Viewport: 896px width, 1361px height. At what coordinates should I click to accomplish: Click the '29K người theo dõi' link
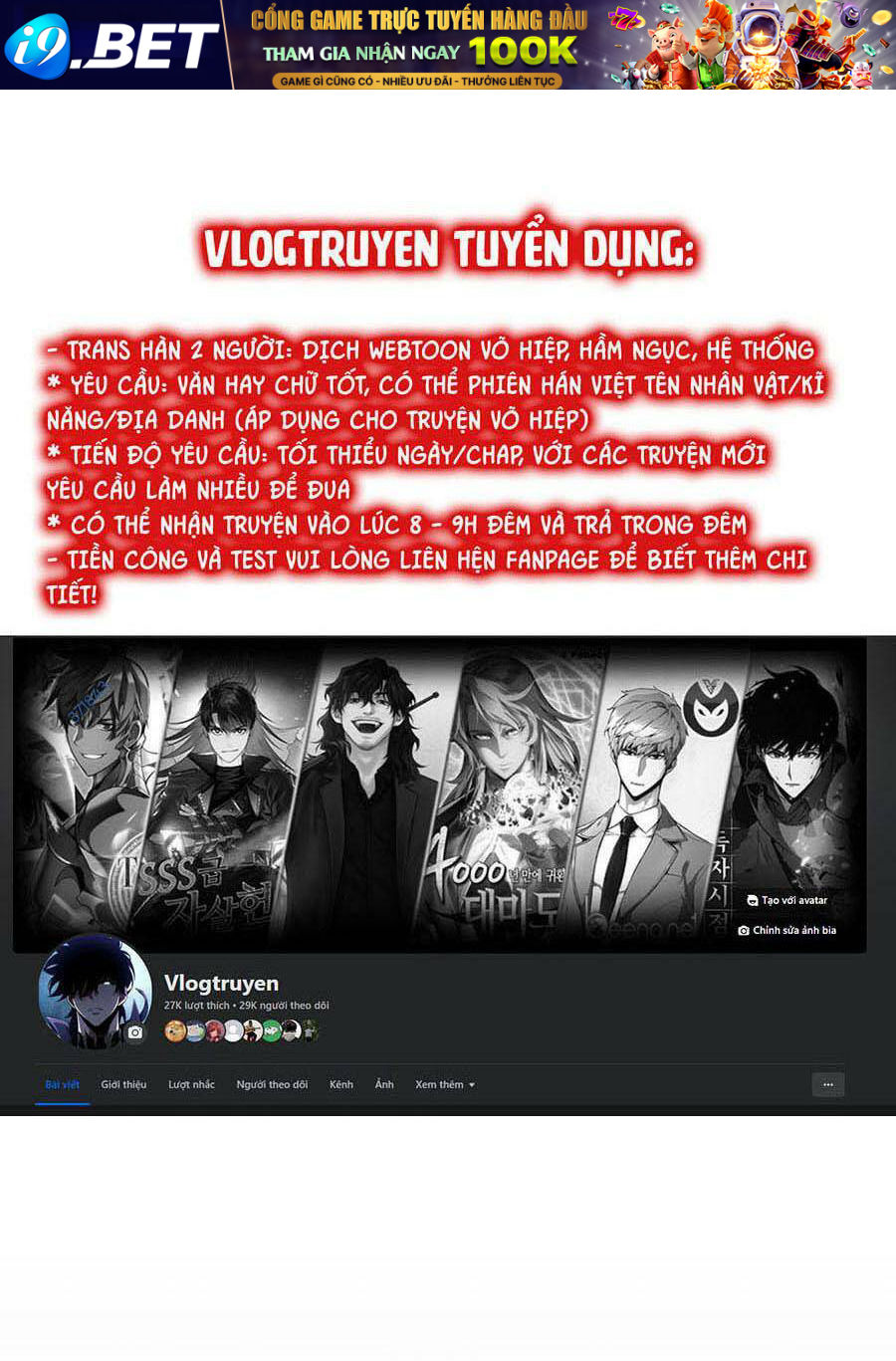coord(284,1006)
